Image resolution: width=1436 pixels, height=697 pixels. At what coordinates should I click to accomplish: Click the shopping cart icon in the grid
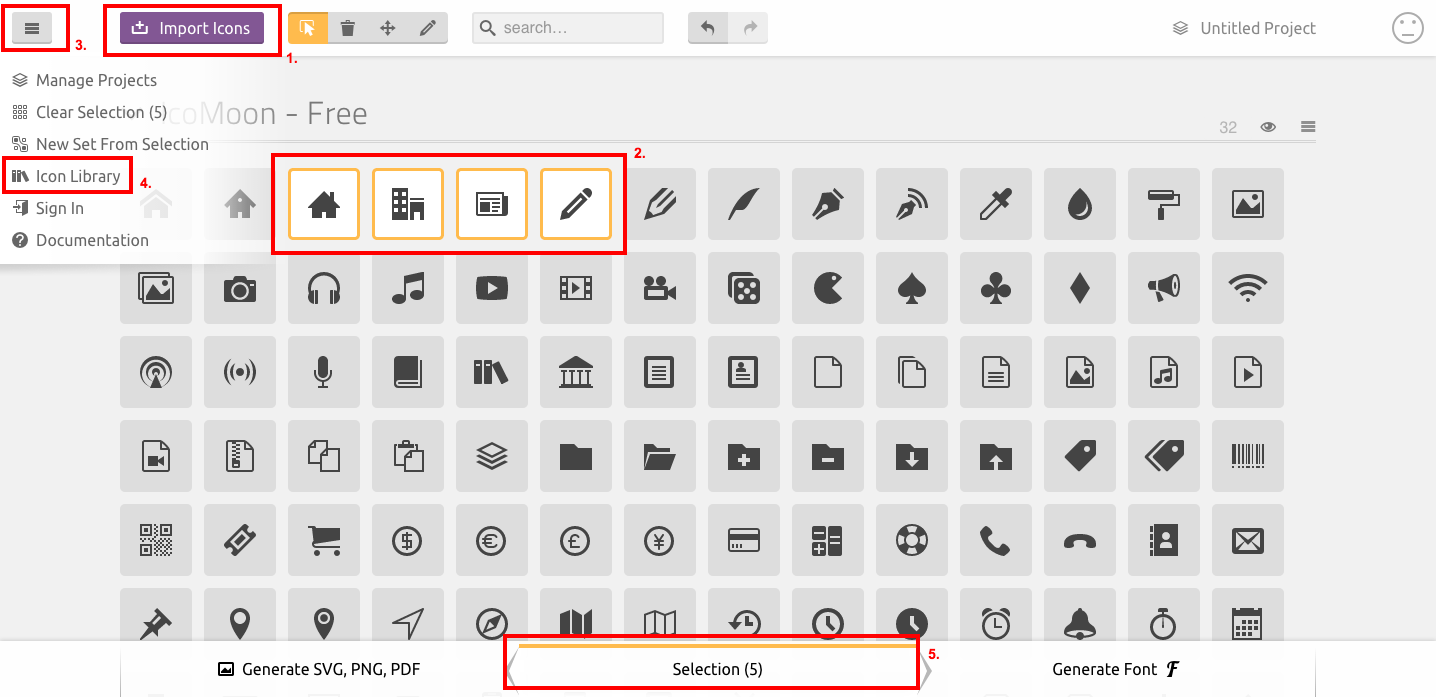coord(324,540)
